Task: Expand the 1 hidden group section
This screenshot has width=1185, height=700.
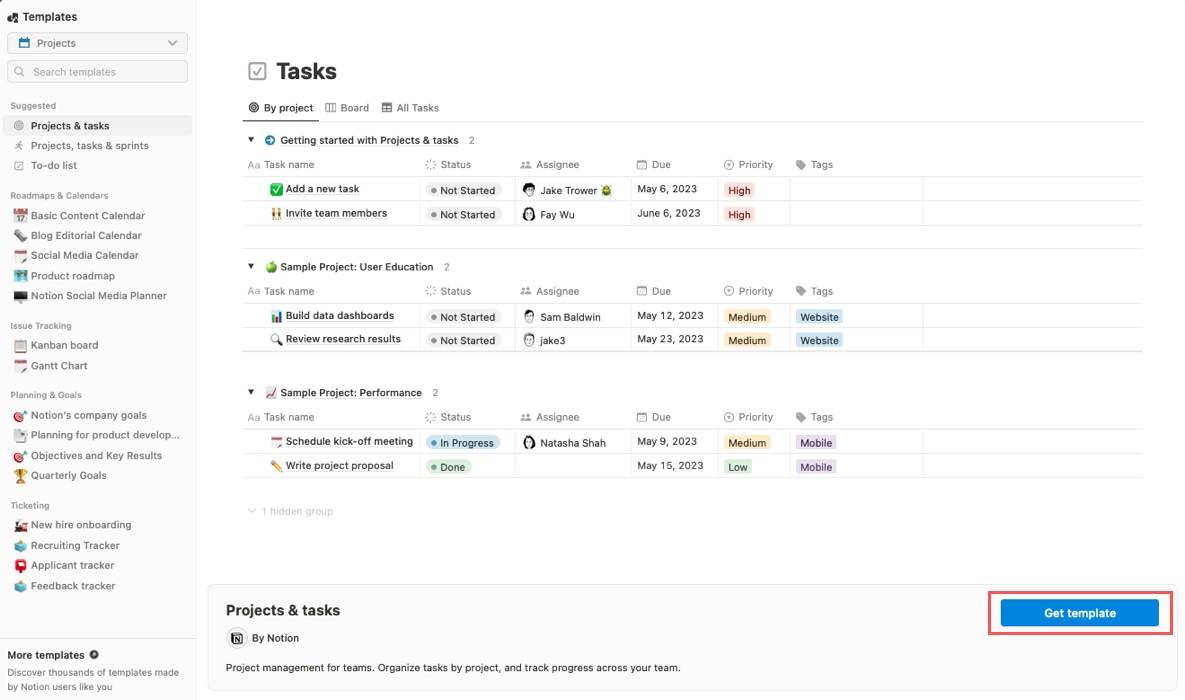Action: (x=291, y=511)
